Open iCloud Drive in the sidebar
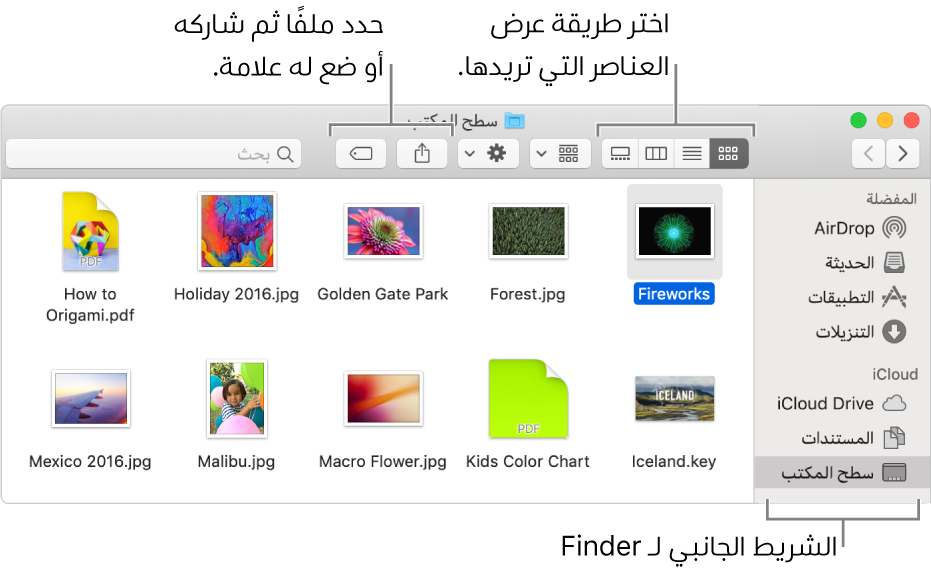 [843, 404]
